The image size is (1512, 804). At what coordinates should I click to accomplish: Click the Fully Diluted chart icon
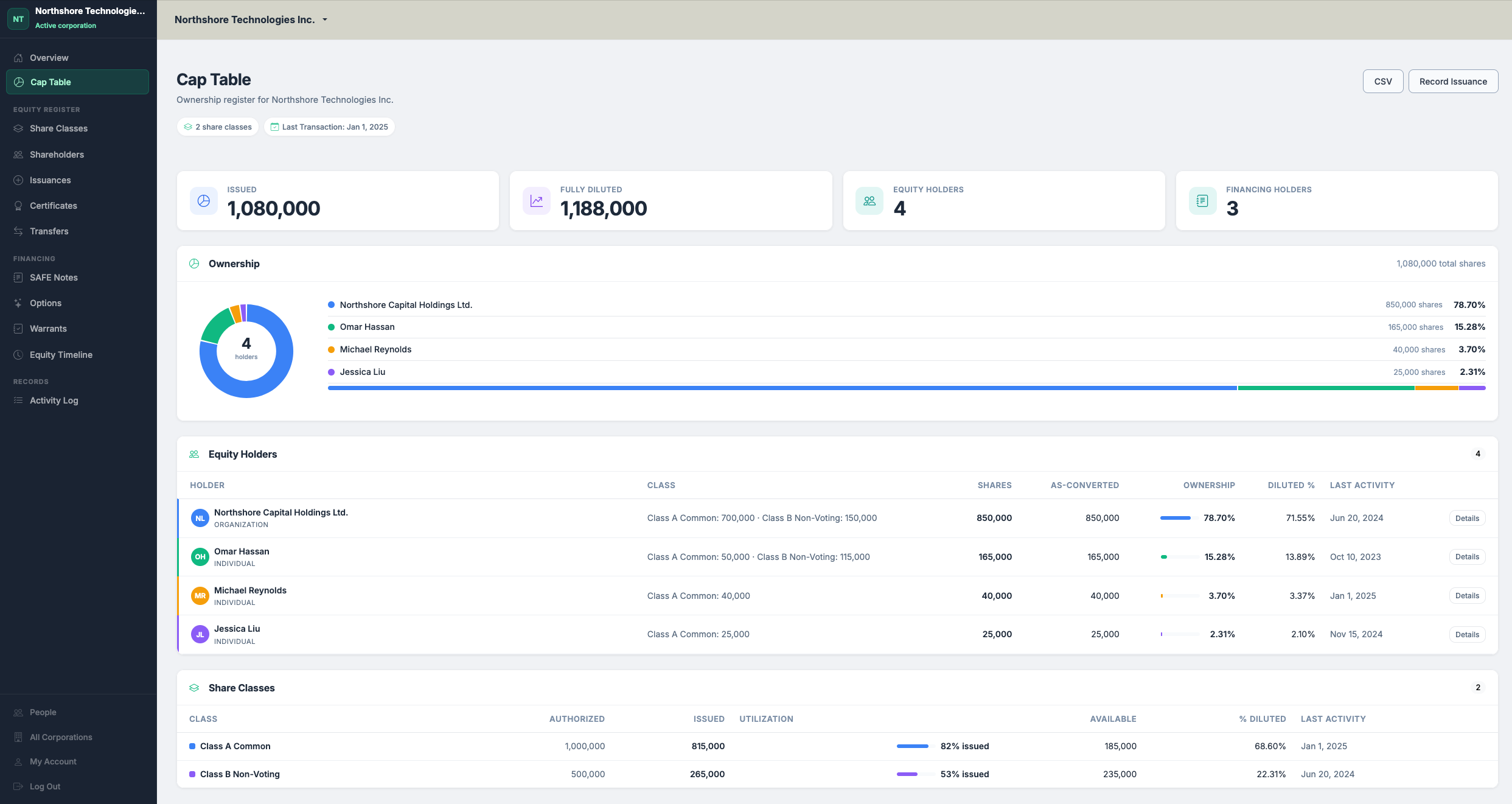(536, 201)
